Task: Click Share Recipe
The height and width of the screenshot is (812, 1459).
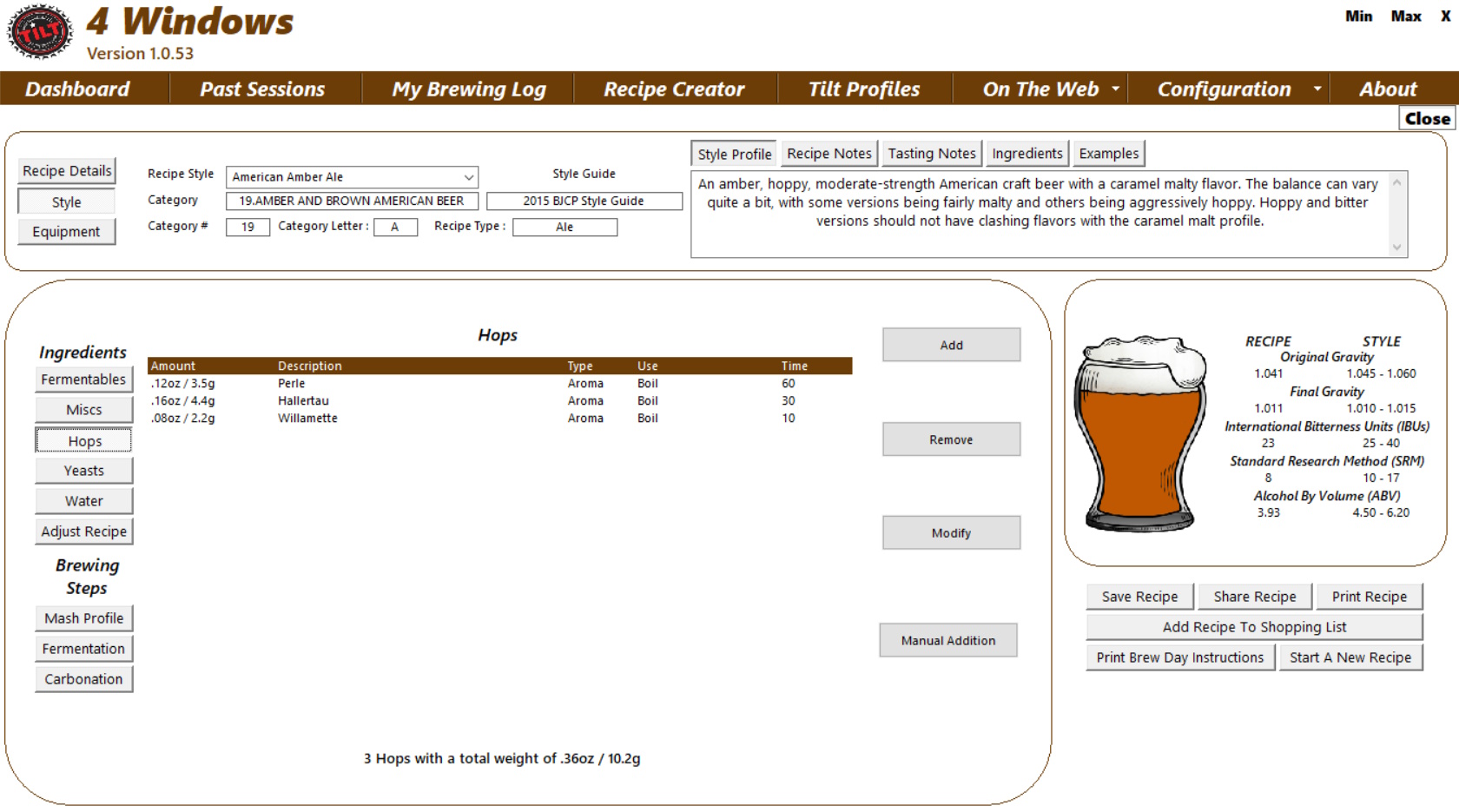Action: 1254,597
